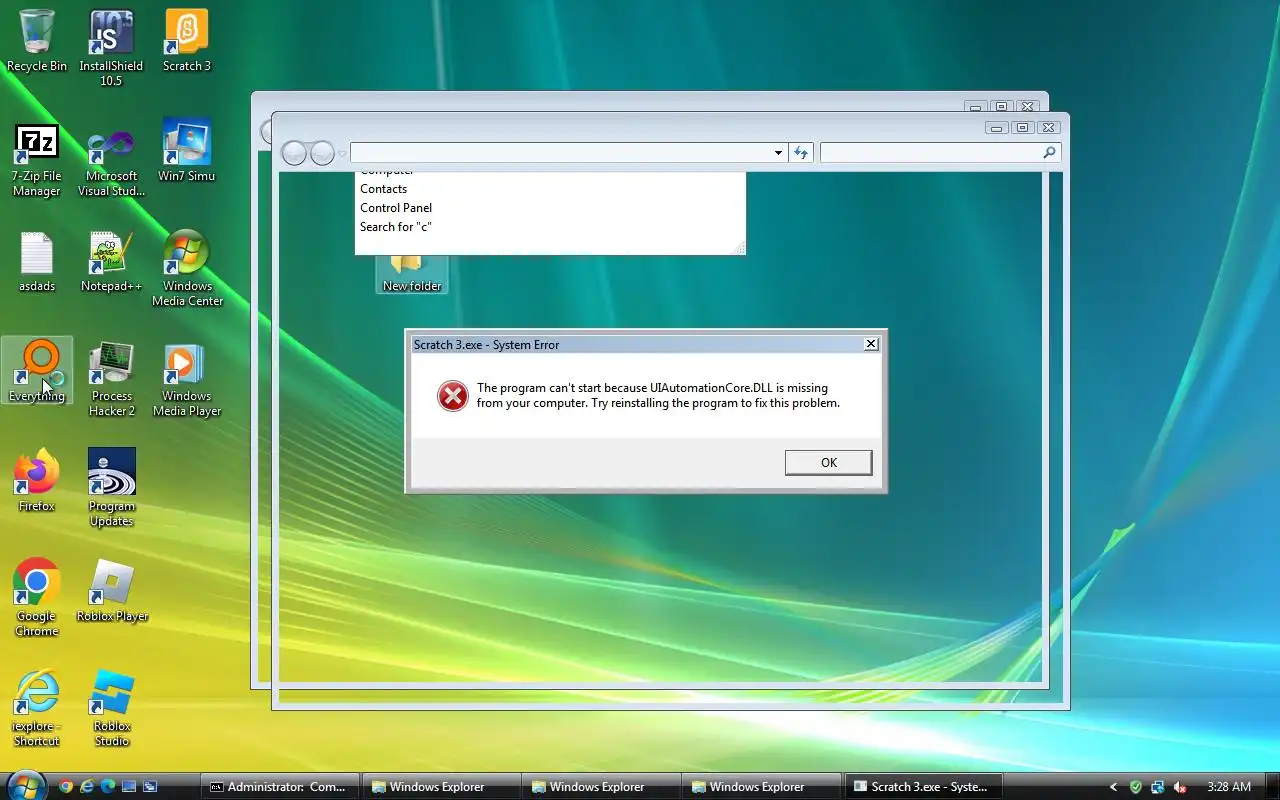This screenshot has height=800, width=1280.
Task: Open recent pages dropdown beside navigation buttons
Action: [x=342, y=154]
